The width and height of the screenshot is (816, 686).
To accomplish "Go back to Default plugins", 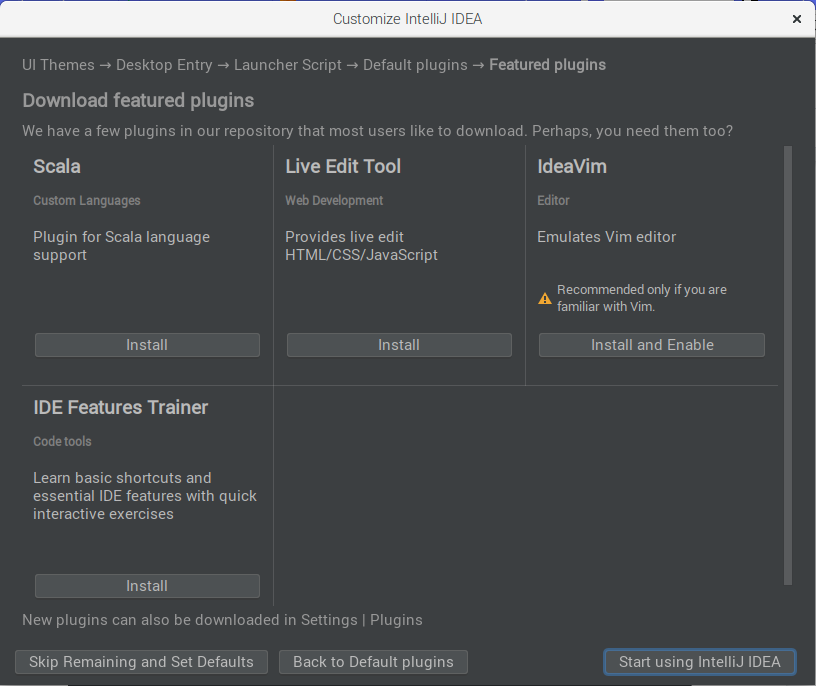I will pyautogui.click(x=373, y=662).
